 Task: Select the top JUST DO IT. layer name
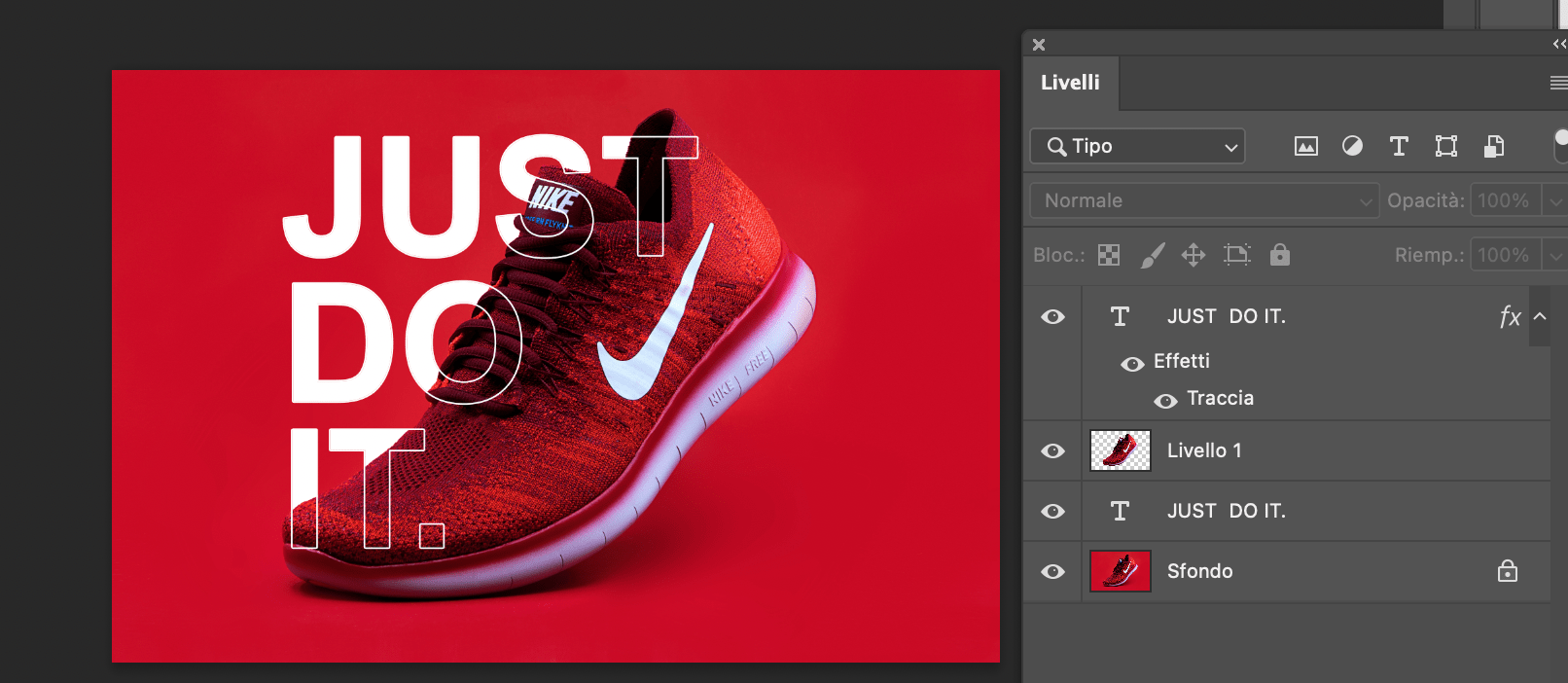pos(1226,316)
